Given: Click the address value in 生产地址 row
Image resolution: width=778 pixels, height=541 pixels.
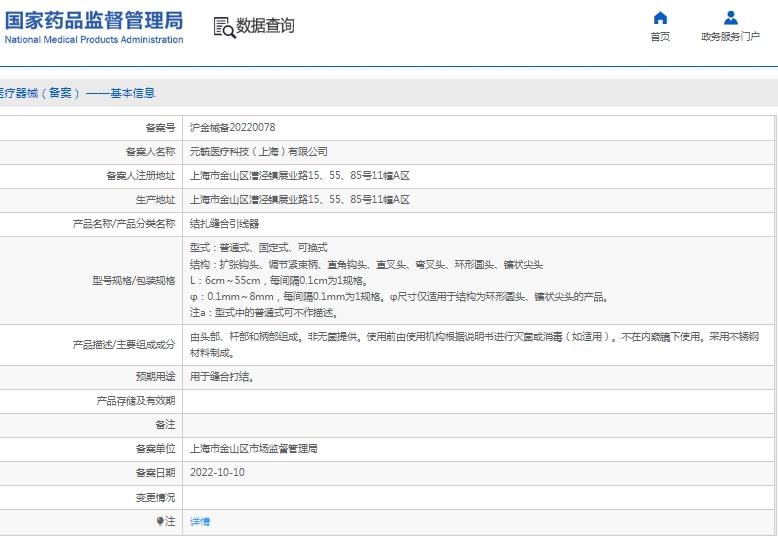Looking at the screenshot, I should coord(300,200).
